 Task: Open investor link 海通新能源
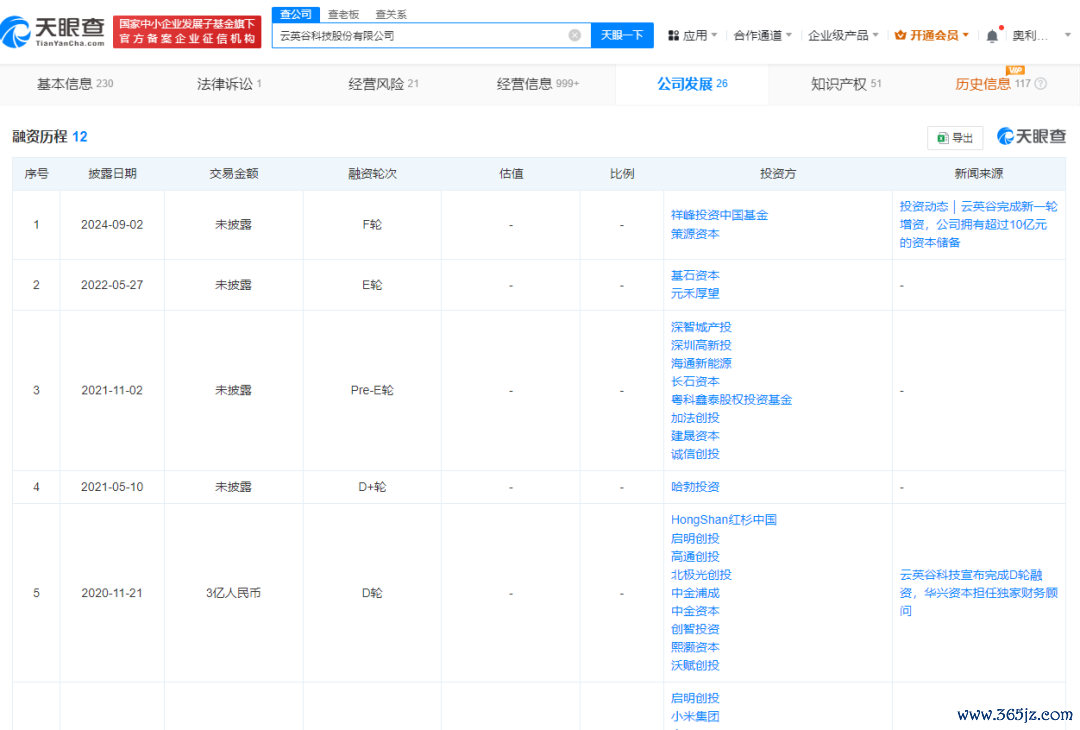(701, 364)
